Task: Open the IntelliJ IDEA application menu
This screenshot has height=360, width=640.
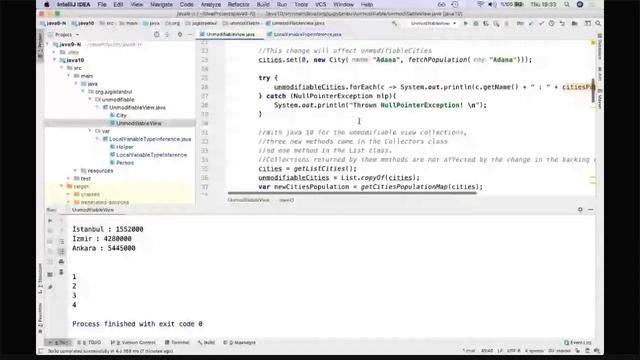Action: (73, 4)
